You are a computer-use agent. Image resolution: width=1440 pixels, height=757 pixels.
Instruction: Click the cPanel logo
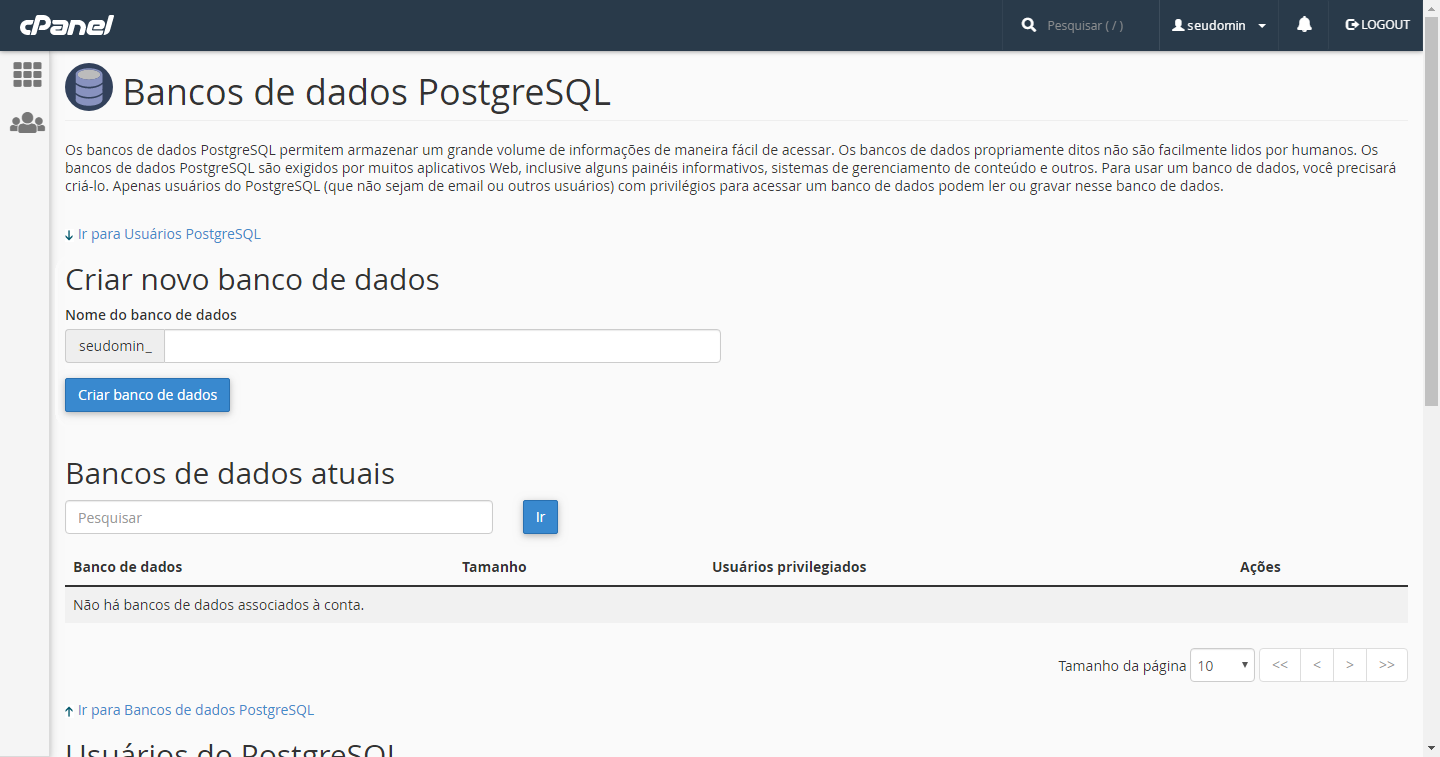pyautogui.click(x=67, y=25)
